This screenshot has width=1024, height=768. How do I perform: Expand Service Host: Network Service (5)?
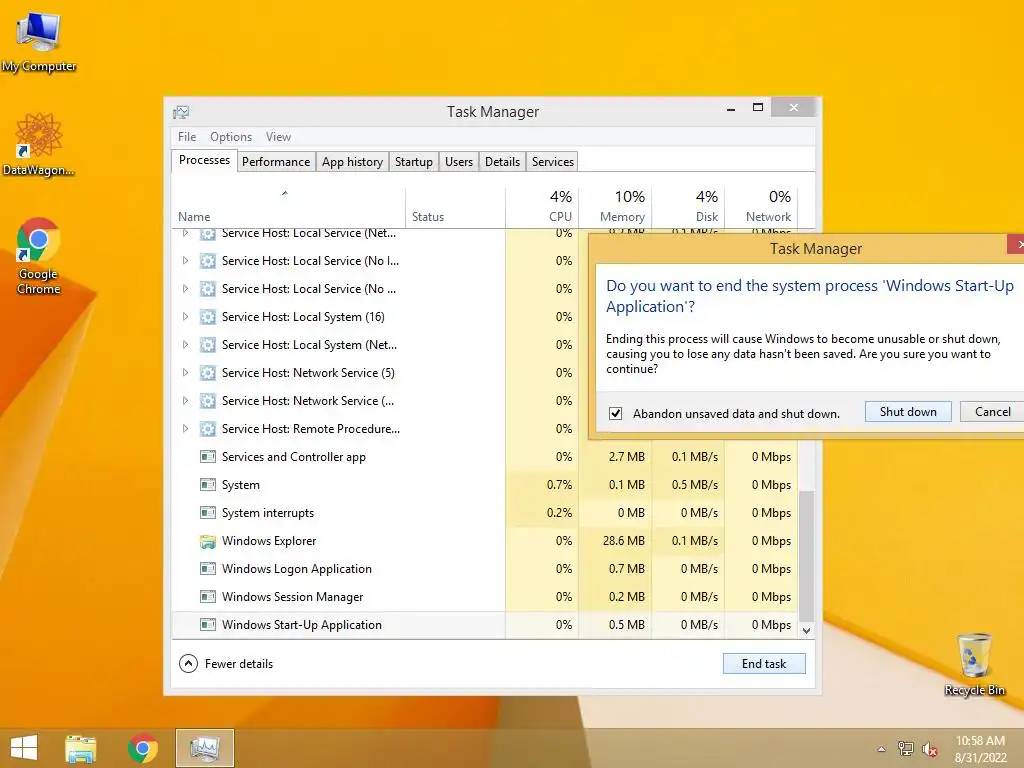point(185,373)
